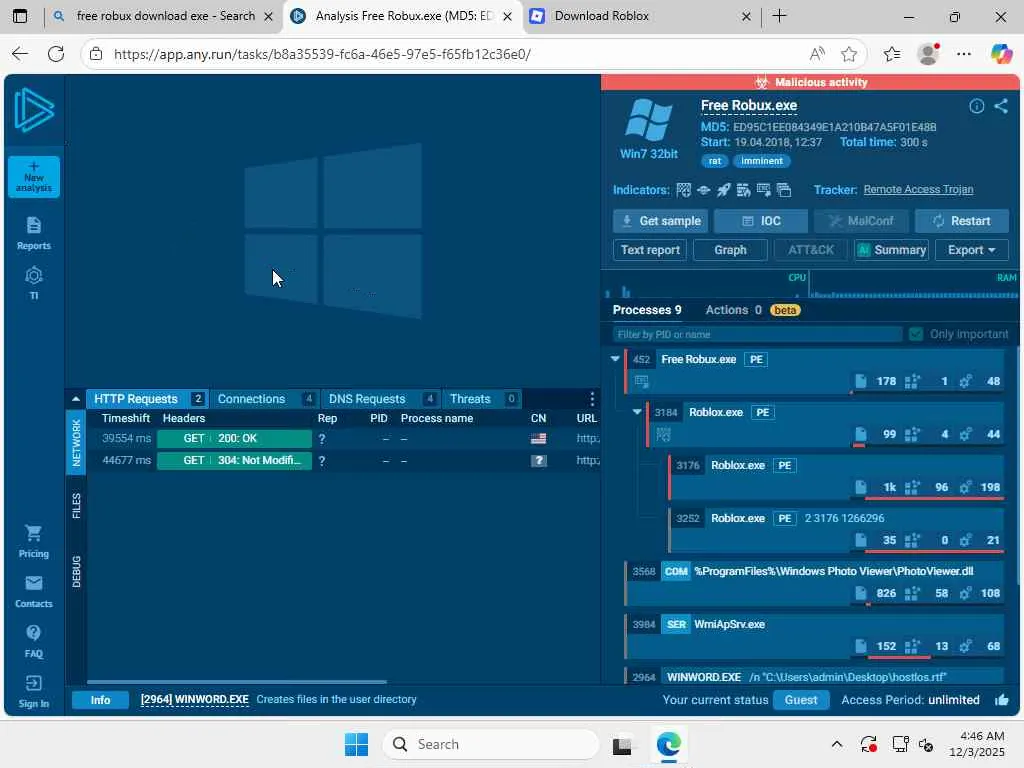Click the browser address bar URL
Viewport: 1024px width, 768px height.
(x=322, y=54)
